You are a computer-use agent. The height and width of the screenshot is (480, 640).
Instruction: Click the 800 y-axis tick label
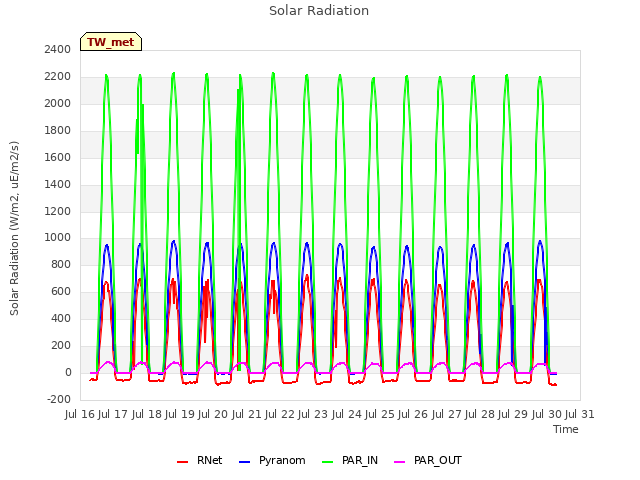click(61, 264)
